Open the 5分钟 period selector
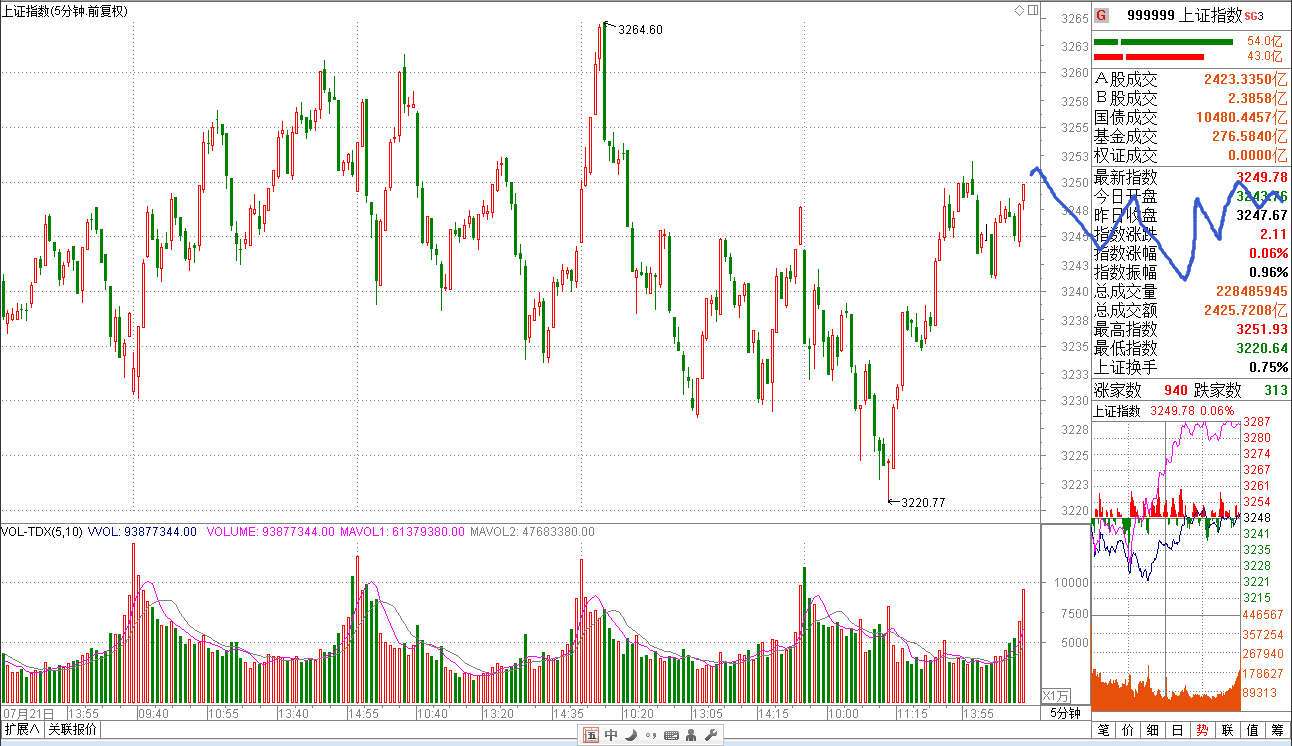 1065,713
